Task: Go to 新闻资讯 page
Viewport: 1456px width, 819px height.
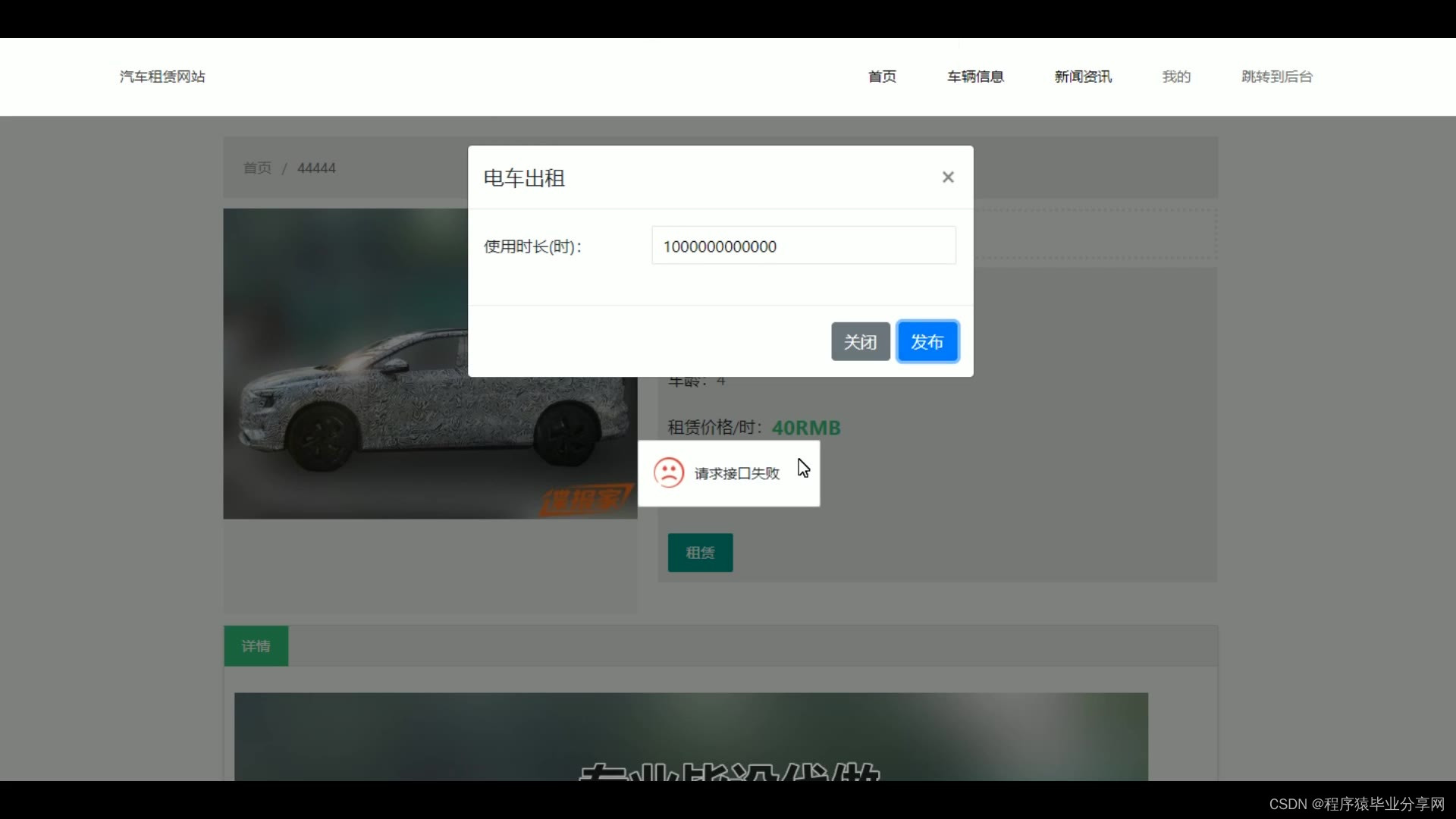Action: tap(1083, 77)
